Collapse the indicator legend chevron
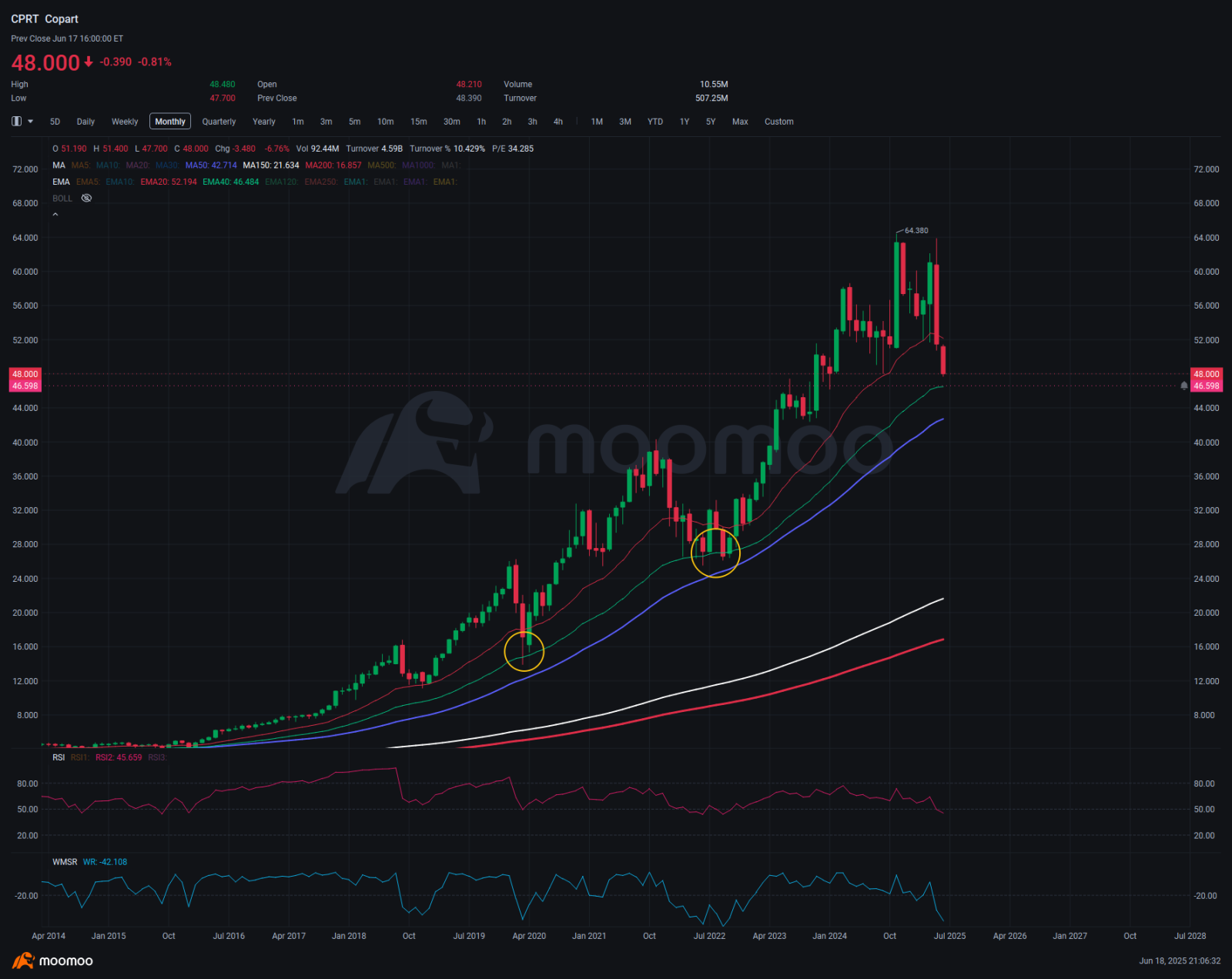The height and width of the screenshot is (979, 1232). click(x=55, y=215)
